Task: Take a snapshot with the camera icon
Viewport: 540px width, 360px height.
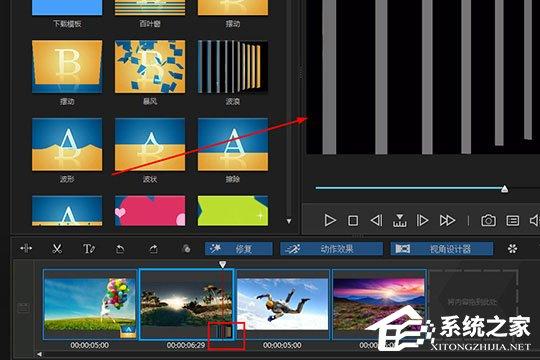Action: pos(488,220)
